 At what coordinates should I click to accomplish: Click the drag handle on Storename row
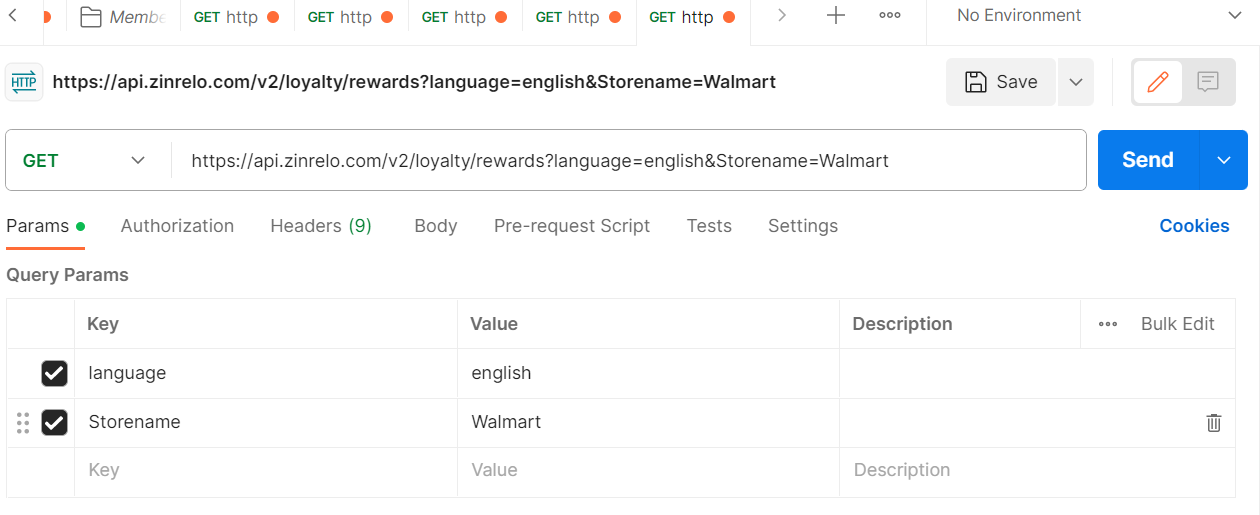23,422
